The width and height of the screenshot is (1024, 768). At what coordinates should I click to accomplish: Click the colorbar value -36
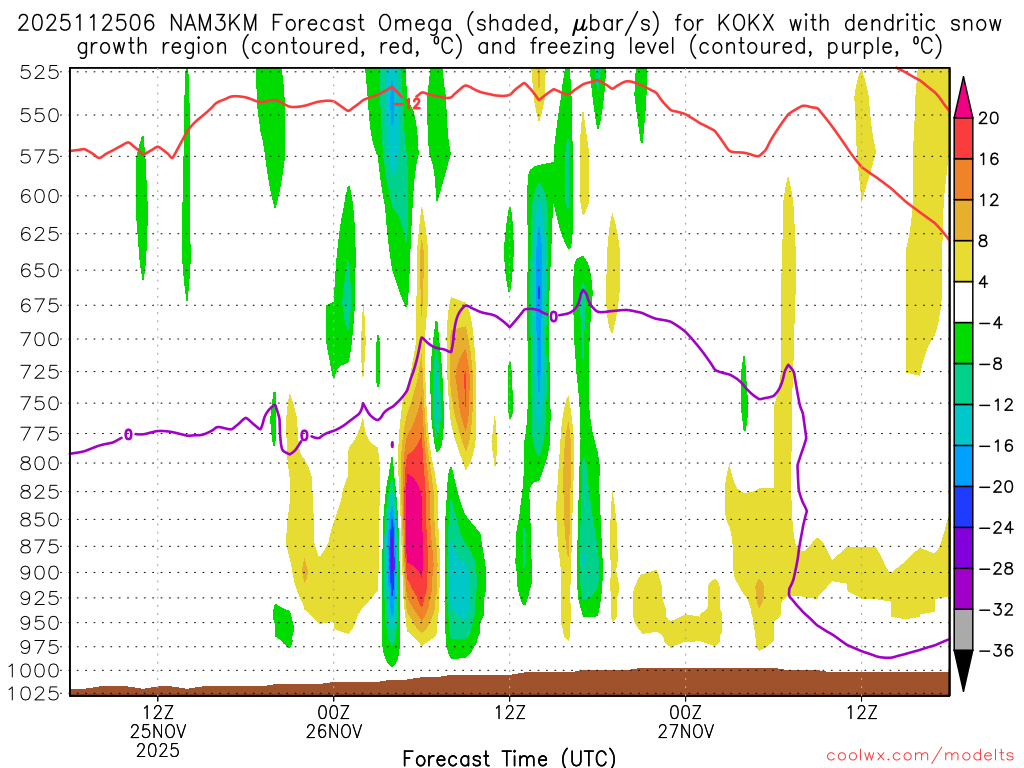point(996,650)
